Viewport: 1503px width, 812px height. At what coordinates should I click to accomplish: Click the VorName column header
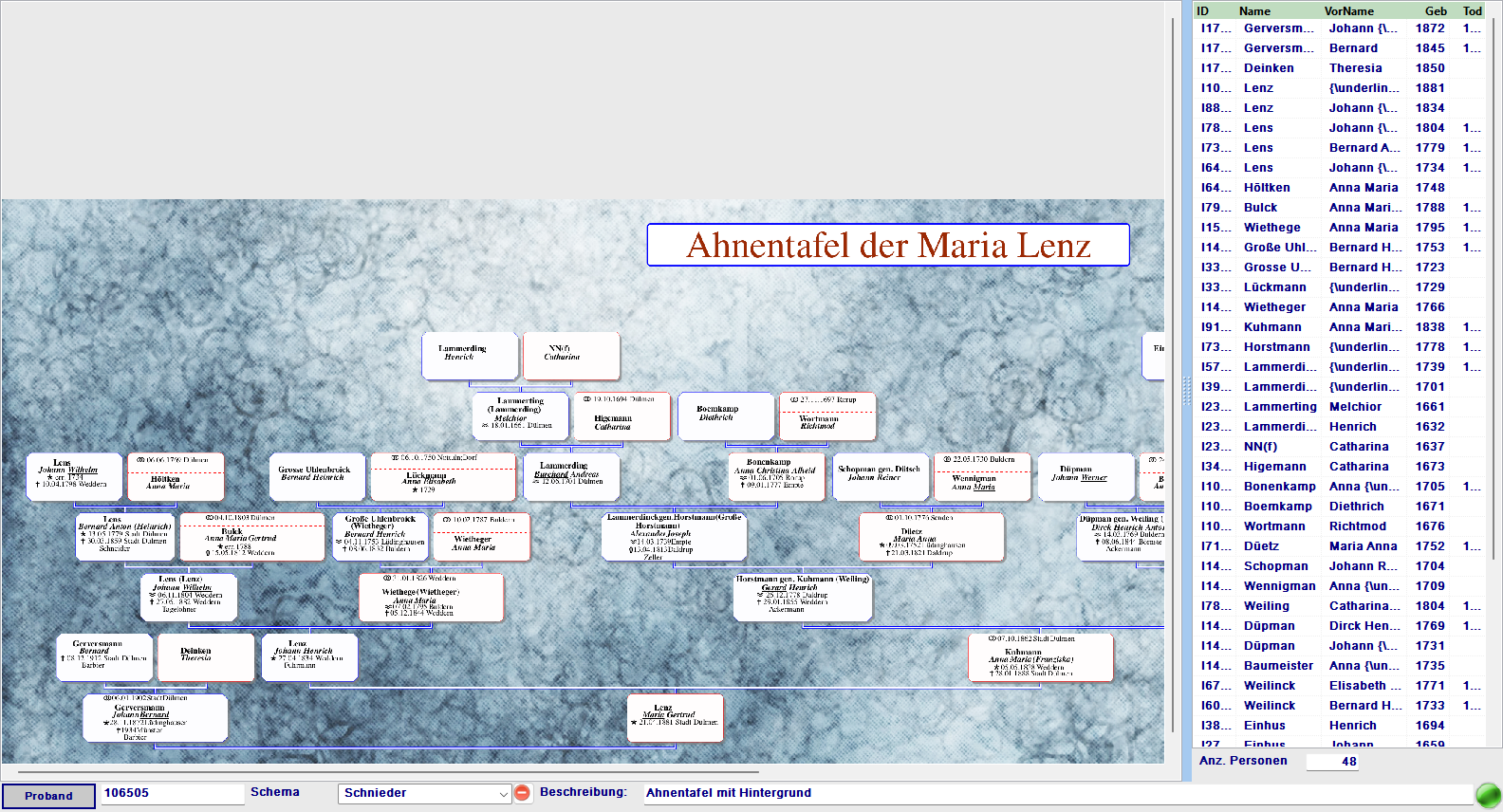[x=1348, y=11]
